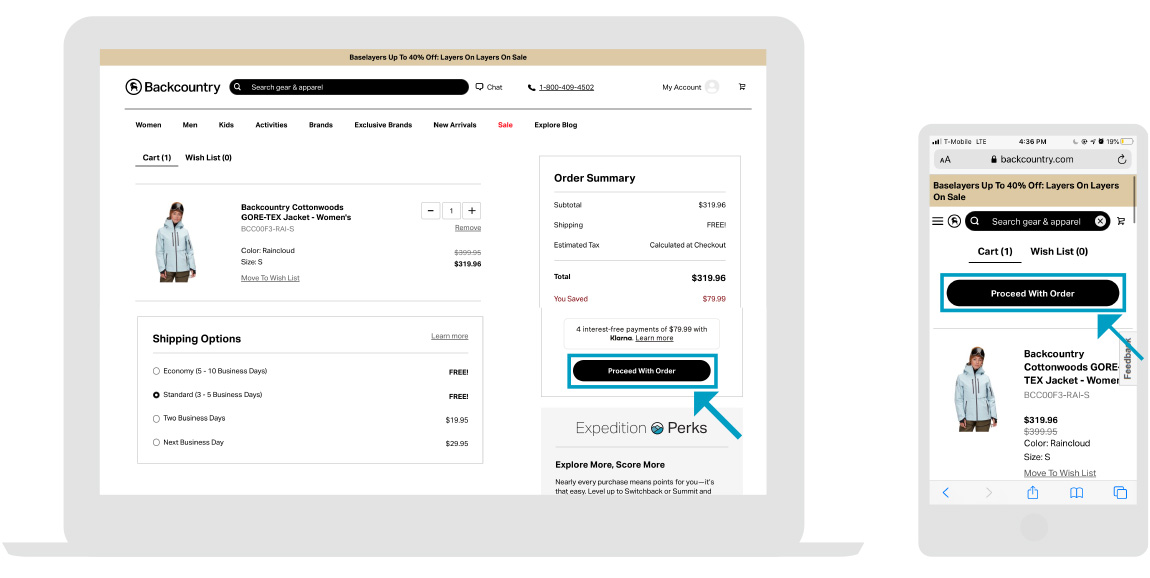Open cart icon on phone header
The width and height of the screenshot is (1150, 578).
point(1121,221)
